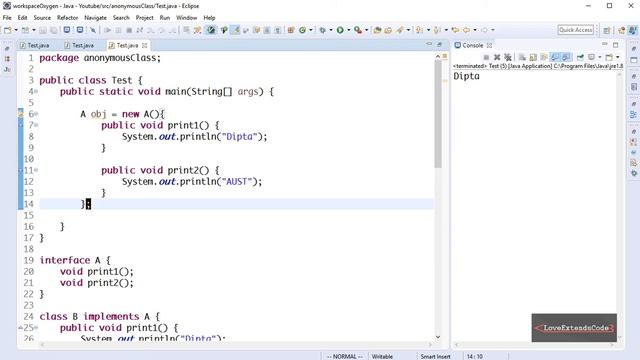Expand the External Tools dropdown arrow
This screenshot has width=640, height=360.
(367, 30)
